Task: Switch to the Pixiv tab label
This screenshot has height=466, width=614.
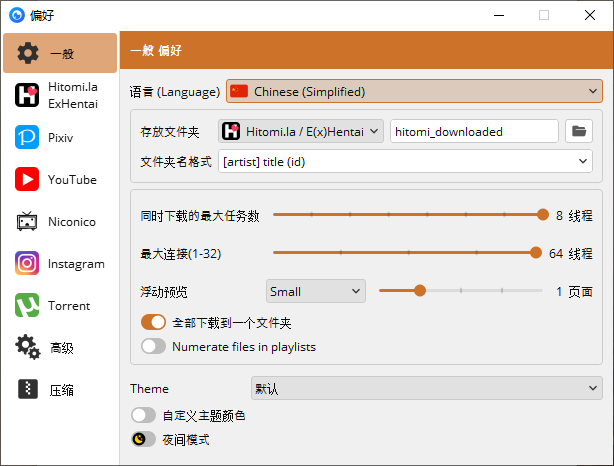Action: point(60,137)
